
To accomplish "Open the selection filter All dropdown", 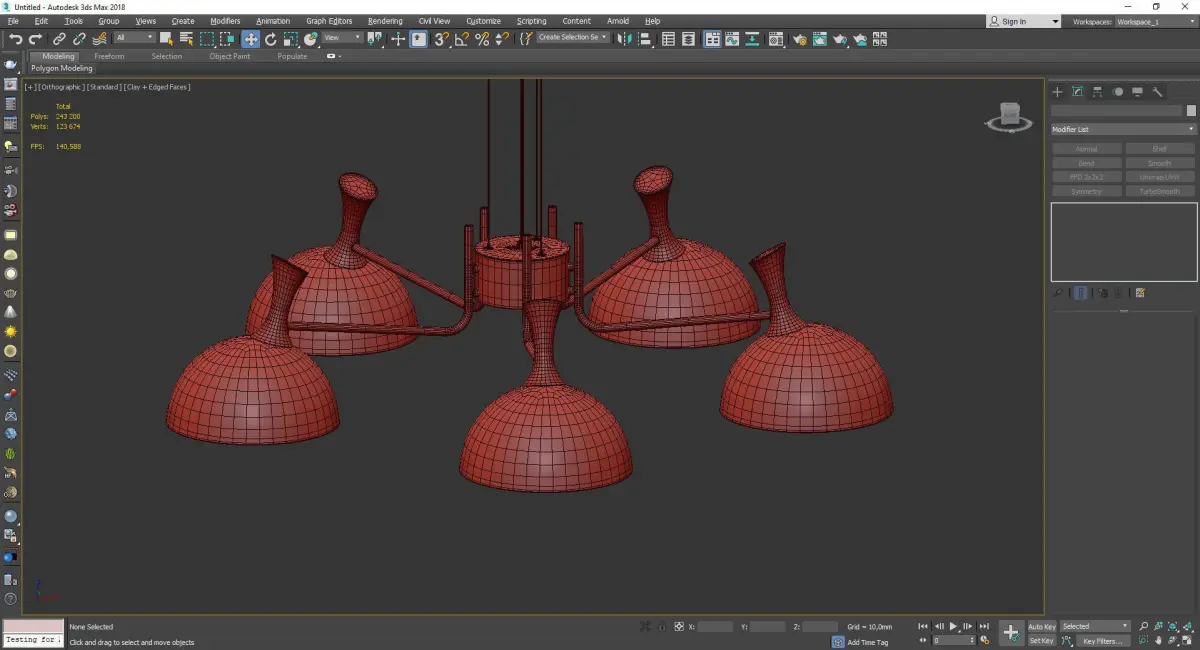I will click(x=134, y=38).
